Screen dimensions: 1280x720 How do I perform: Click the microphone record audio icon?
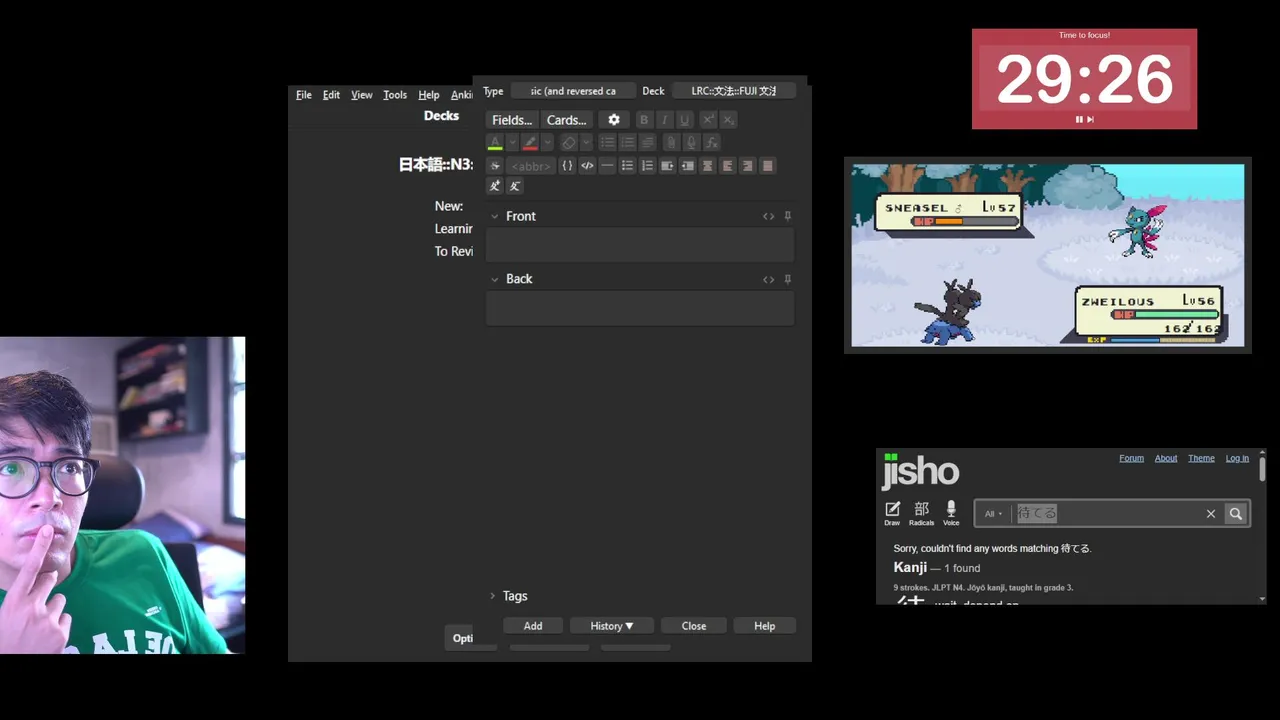click(690, 143)
